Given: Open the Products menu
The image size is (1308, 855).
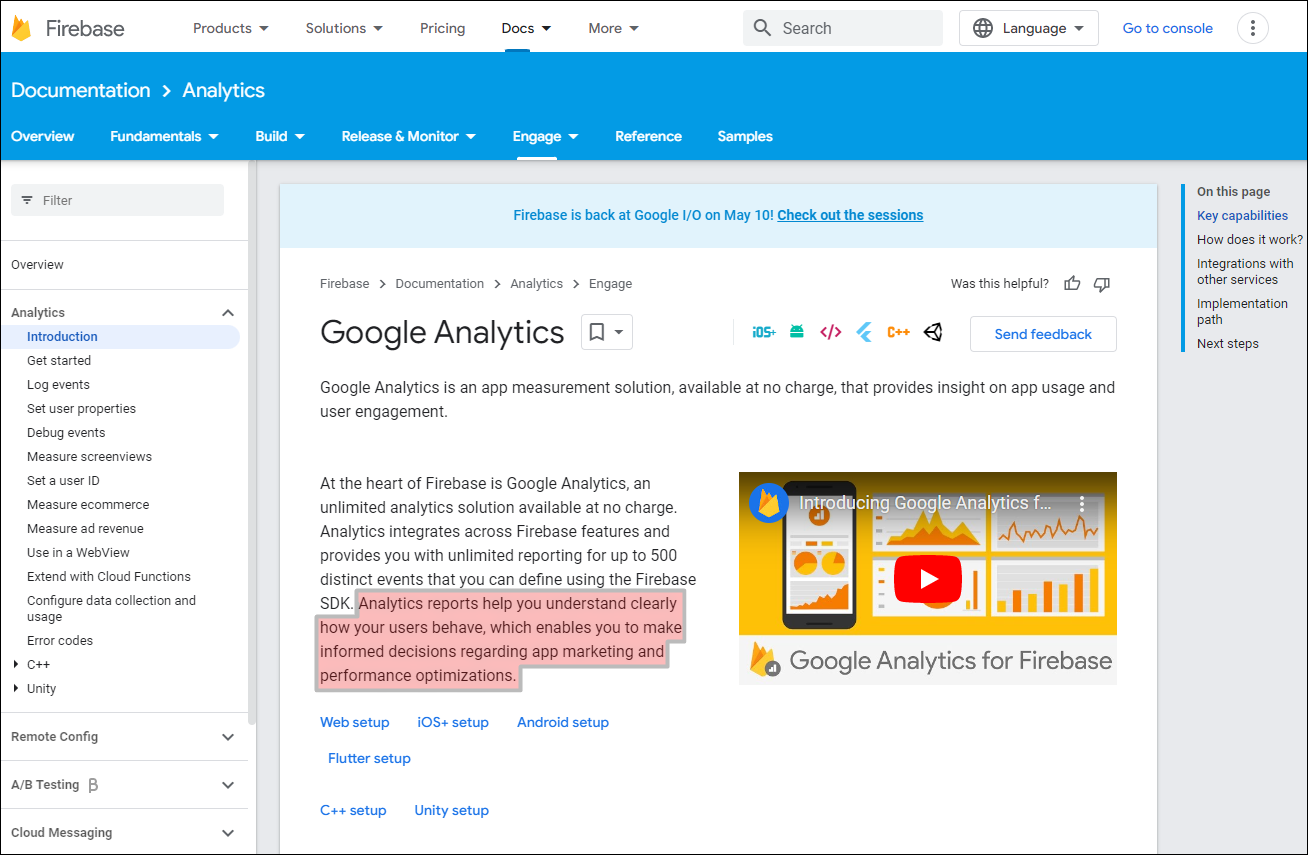Looking at the screenshot, I should point(231,28).
